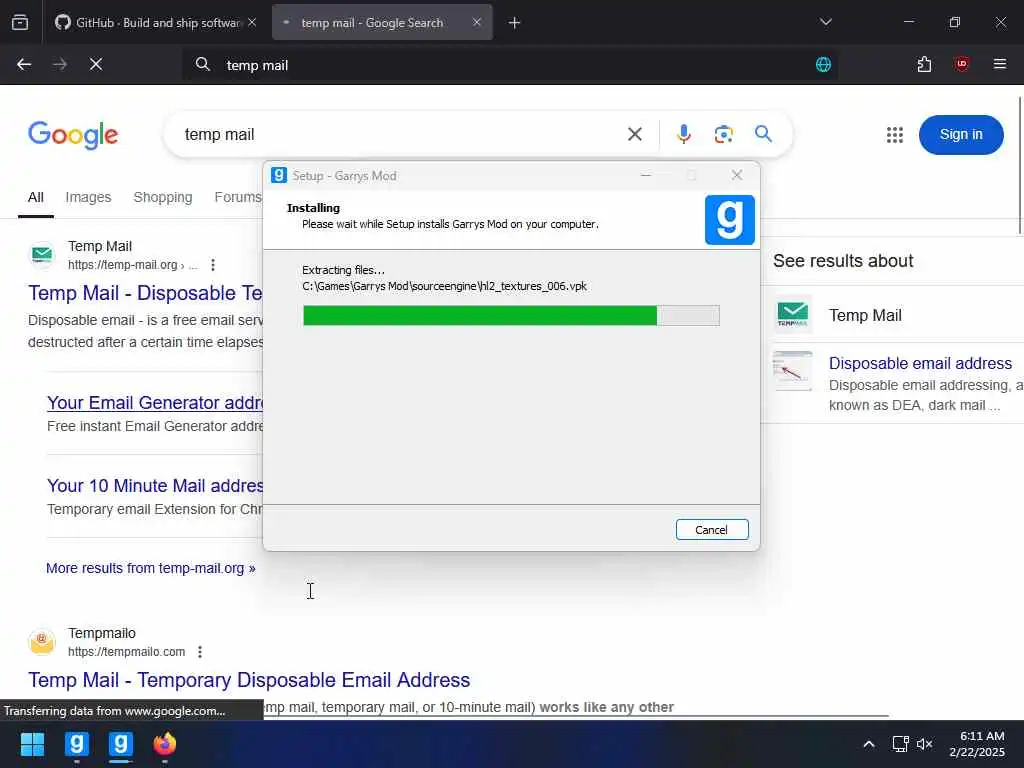Select first Garrys Mod taskbar icon

coord(76,744)
